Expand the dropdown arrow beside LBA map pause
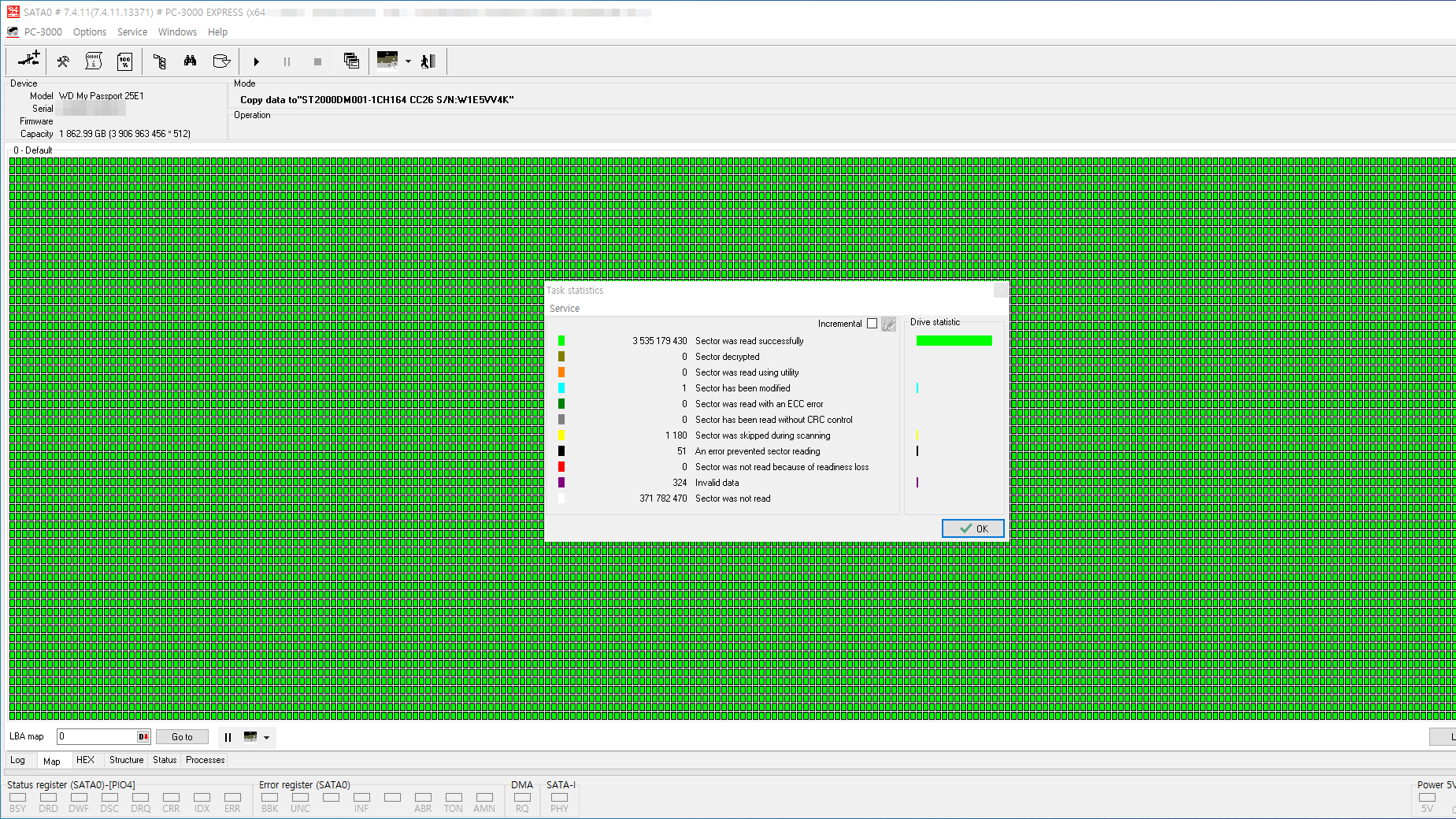This screenshot has width=1456, height=819. point(267,738)
